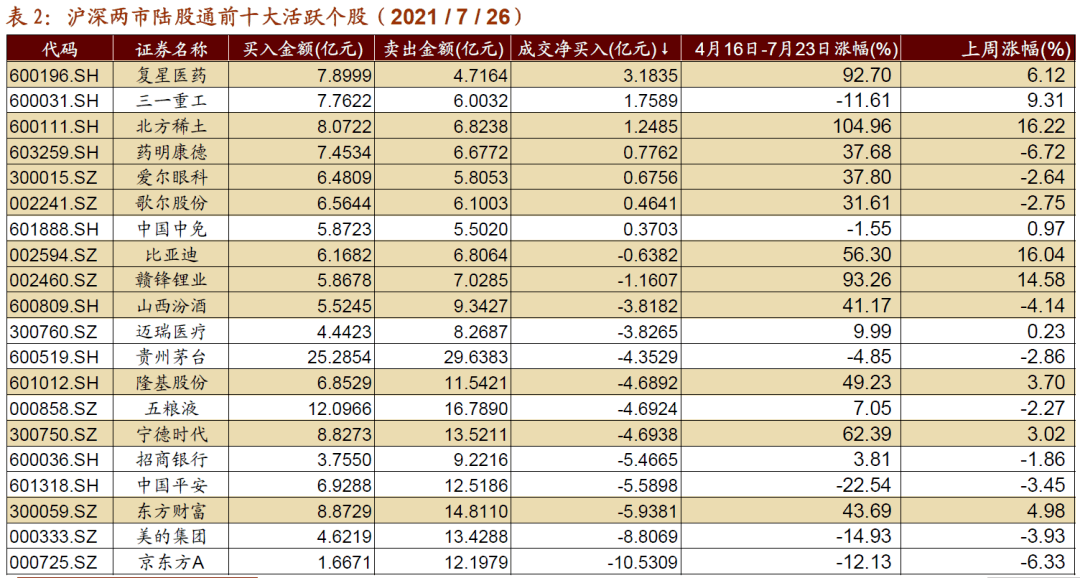Select stock code 000333.SZ

(x=55, y=537)
